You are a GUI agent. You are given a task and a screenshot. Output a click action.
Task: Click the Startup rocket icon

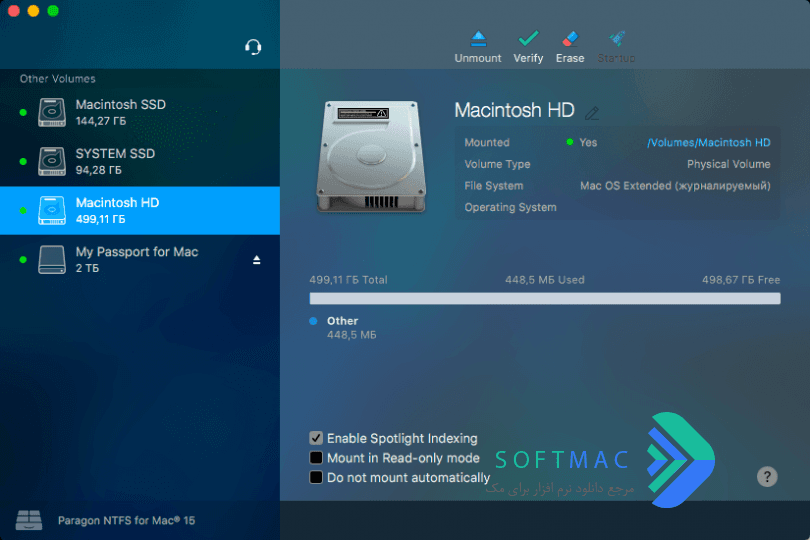(616, 39)
